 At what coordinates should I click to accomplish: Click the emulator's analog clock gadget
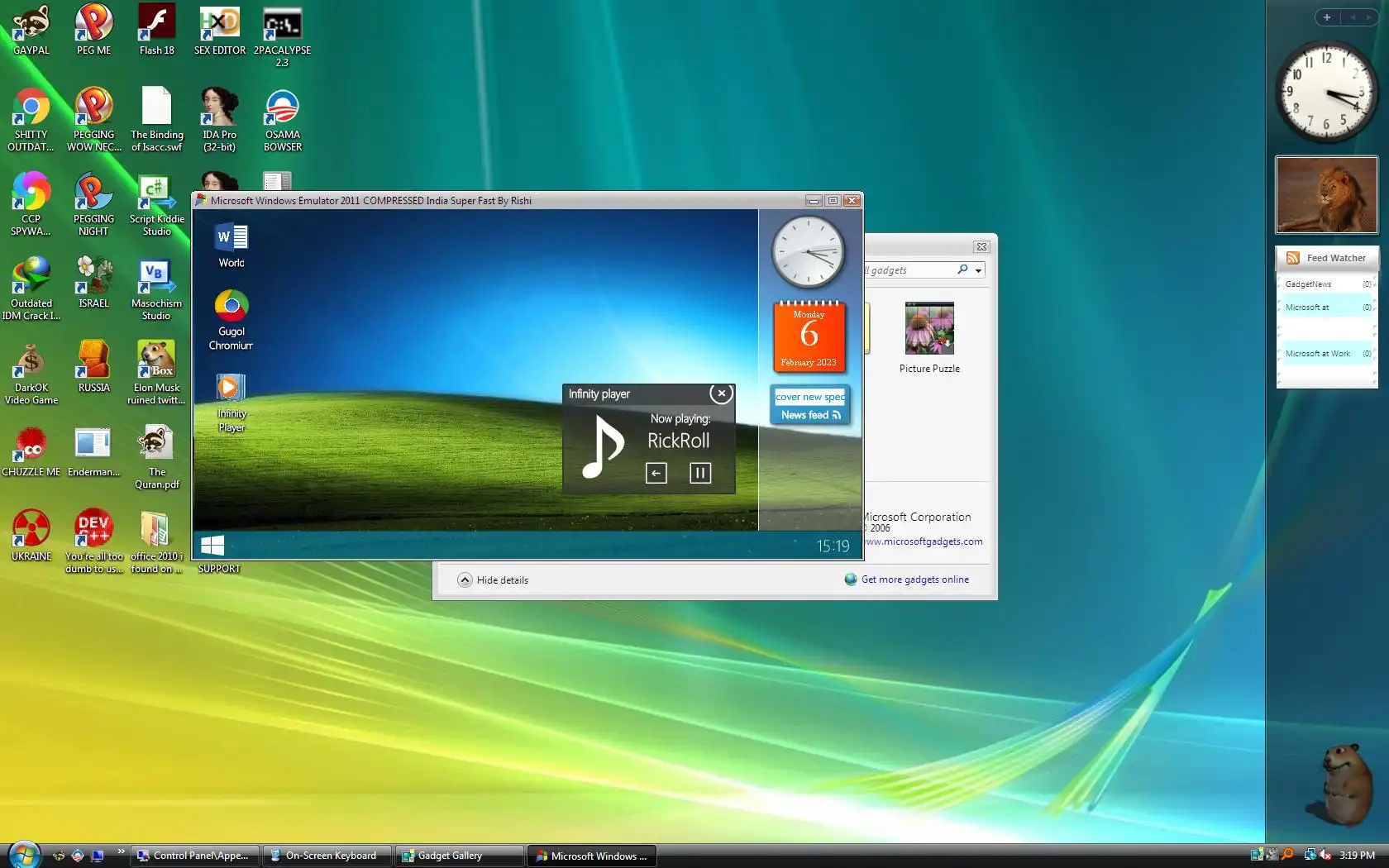pos(808,253)
